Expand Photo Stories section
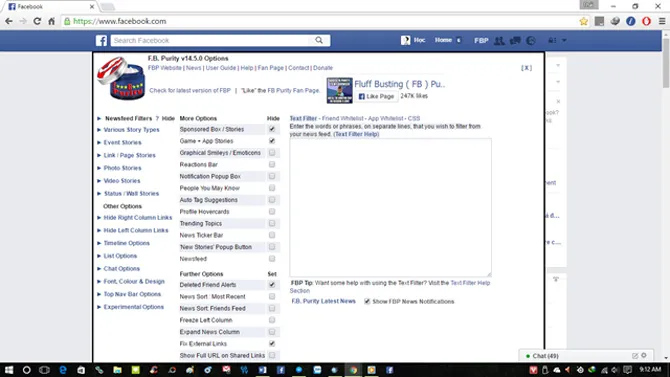The width and height of the screenshot is (670, 377). (122, 168)
